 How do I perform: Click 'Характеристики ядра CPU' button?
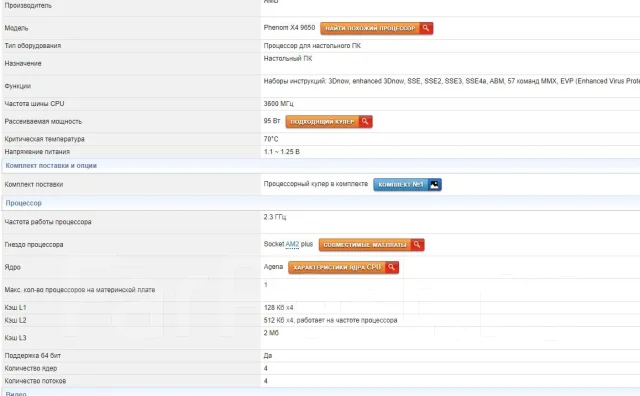(343, 267)
